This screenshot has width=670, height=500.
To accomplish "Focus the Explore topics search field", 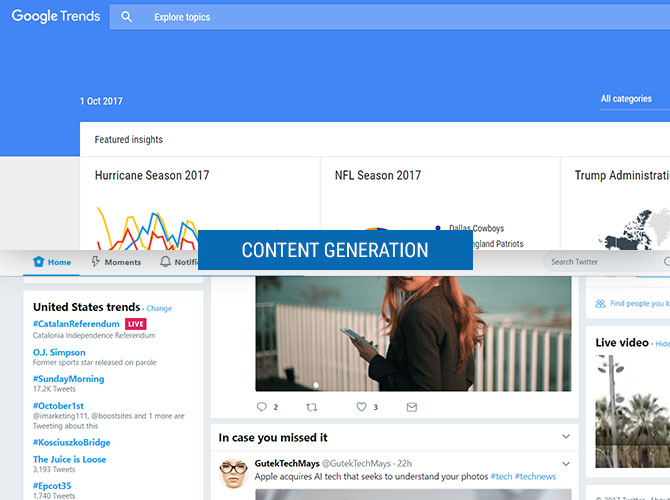I will [390, 17].
